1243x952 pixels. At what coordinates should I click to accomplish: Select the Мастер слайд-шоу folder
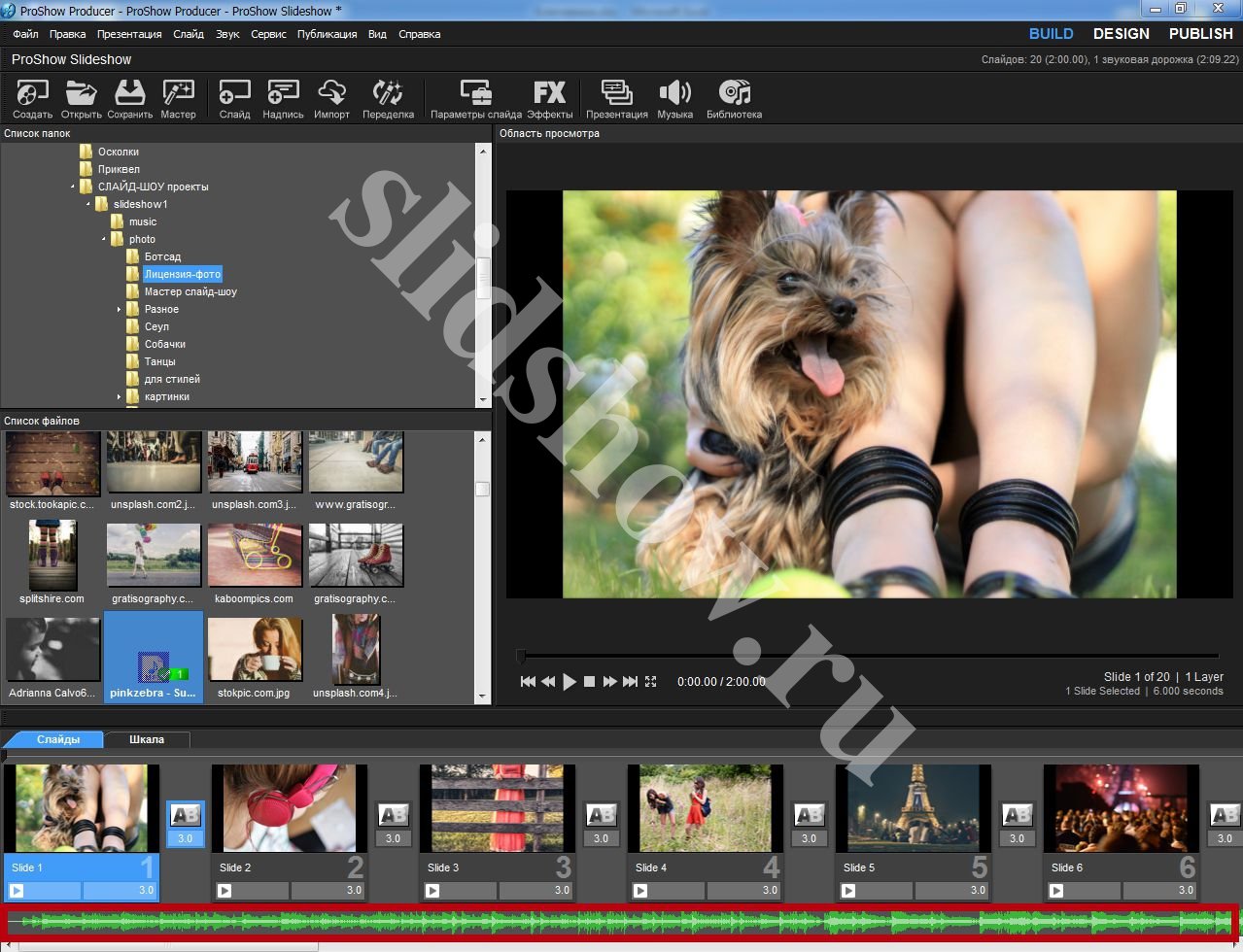(x=190, y=291)
